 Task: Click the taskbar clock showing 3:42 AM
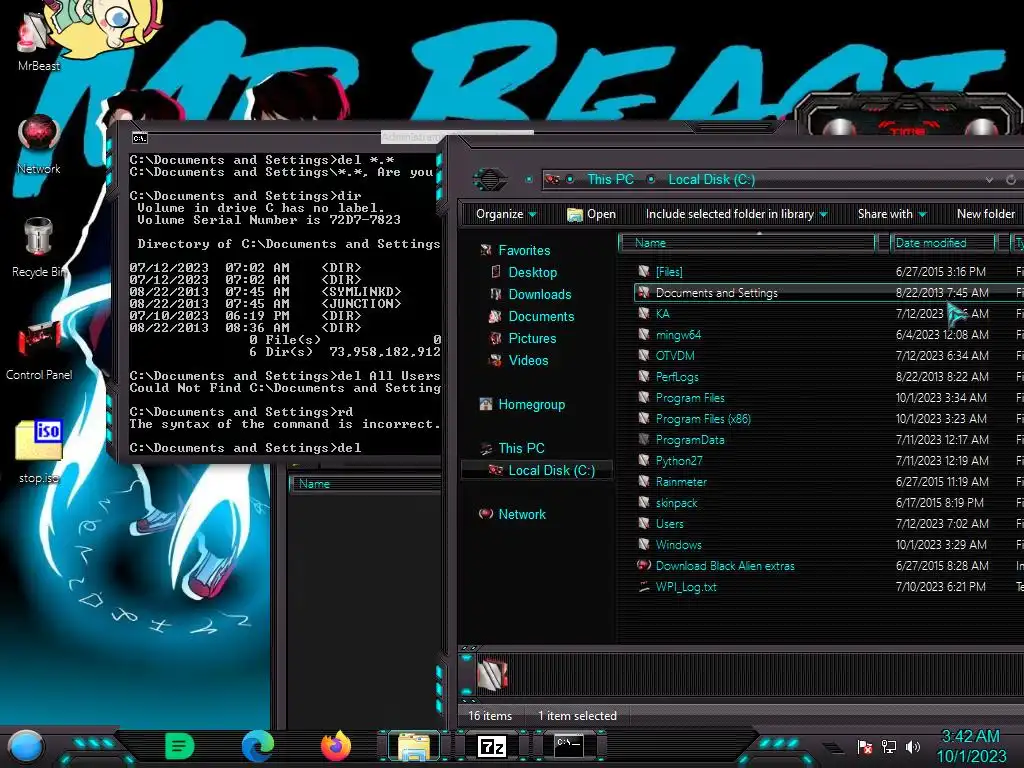pyautogui.click(x=971, y=746)
